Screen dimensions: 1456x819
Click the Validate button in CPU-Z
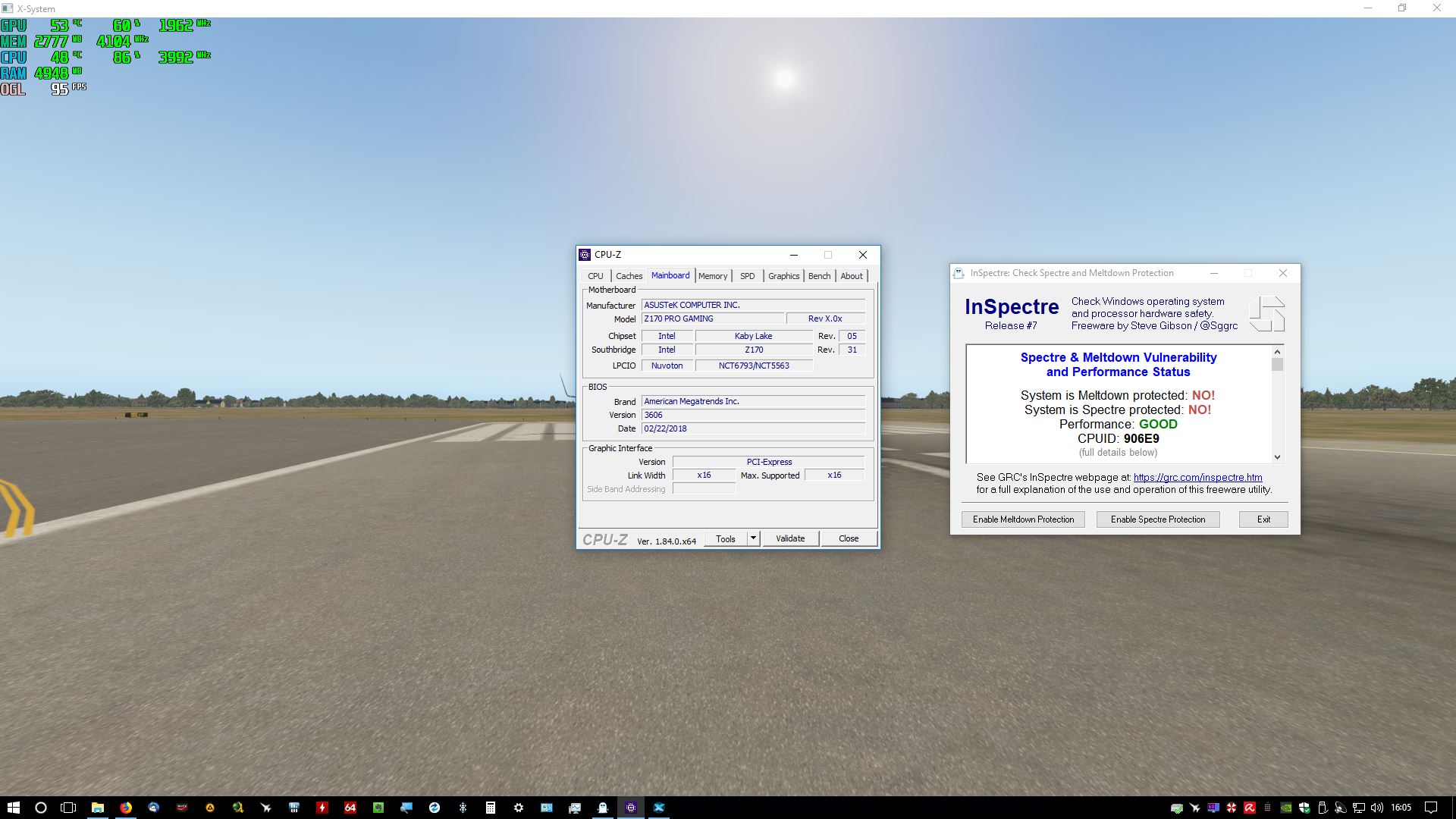[789, 538]
